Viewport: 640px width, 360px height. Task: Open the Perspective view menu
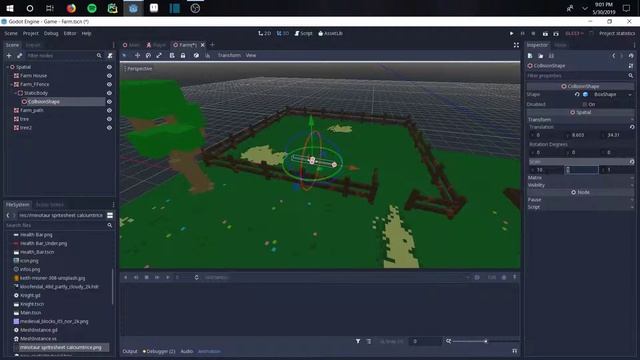138,69
